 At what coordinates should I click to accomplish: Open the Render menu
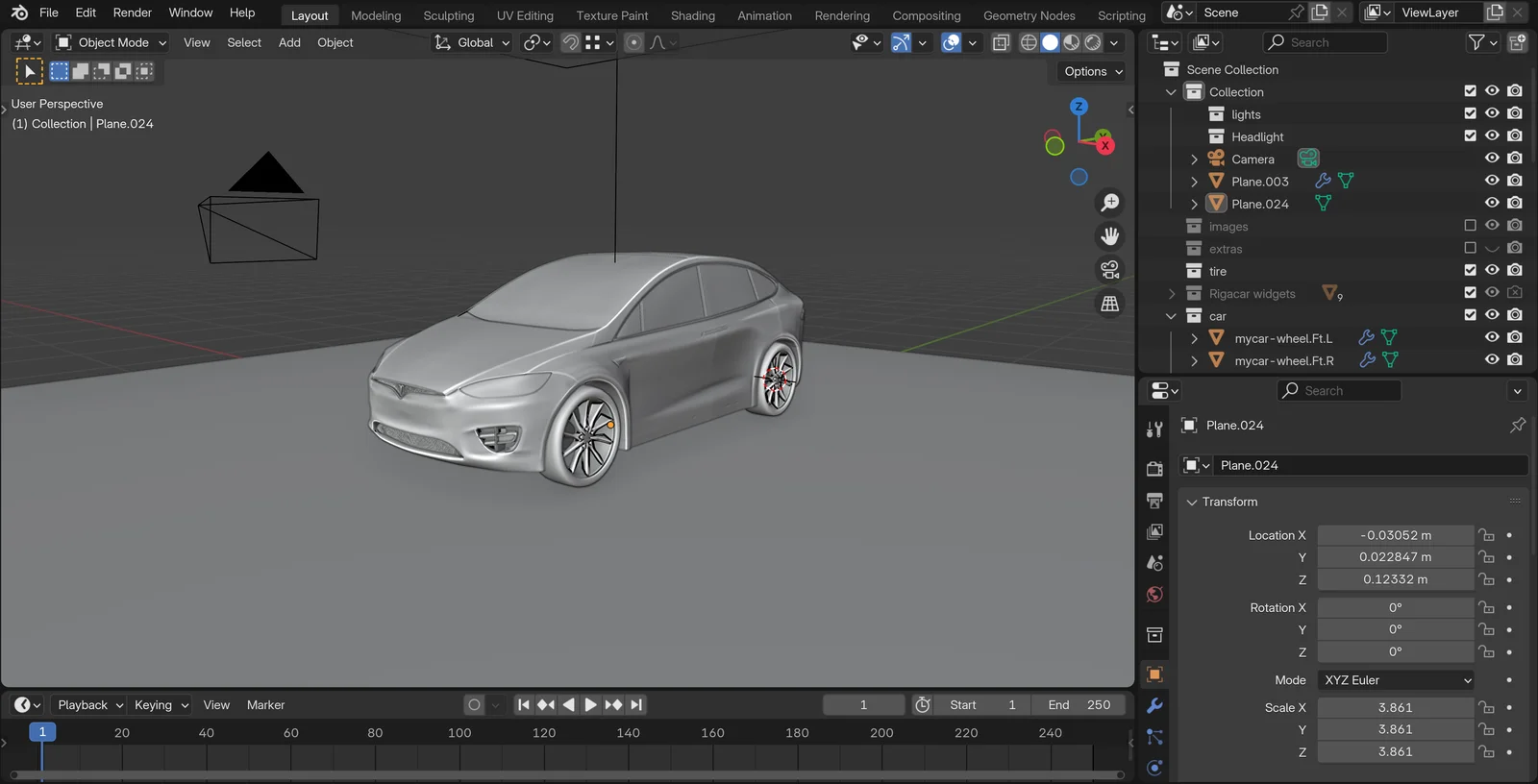coord(133,12)
